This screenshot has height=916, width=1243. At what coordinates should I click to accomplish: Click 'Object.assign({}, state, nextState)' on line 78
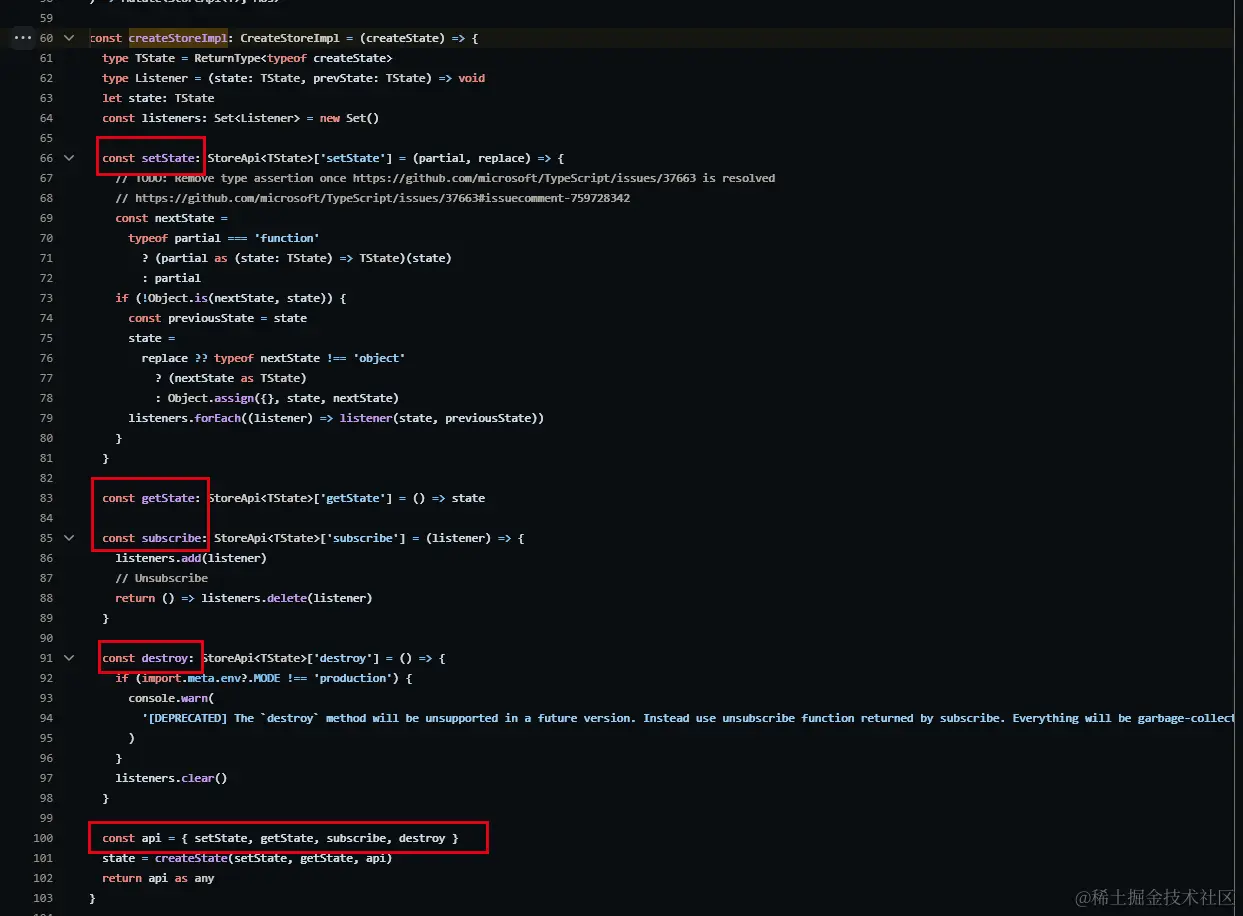pyautogui.click(x=283, y=398)
